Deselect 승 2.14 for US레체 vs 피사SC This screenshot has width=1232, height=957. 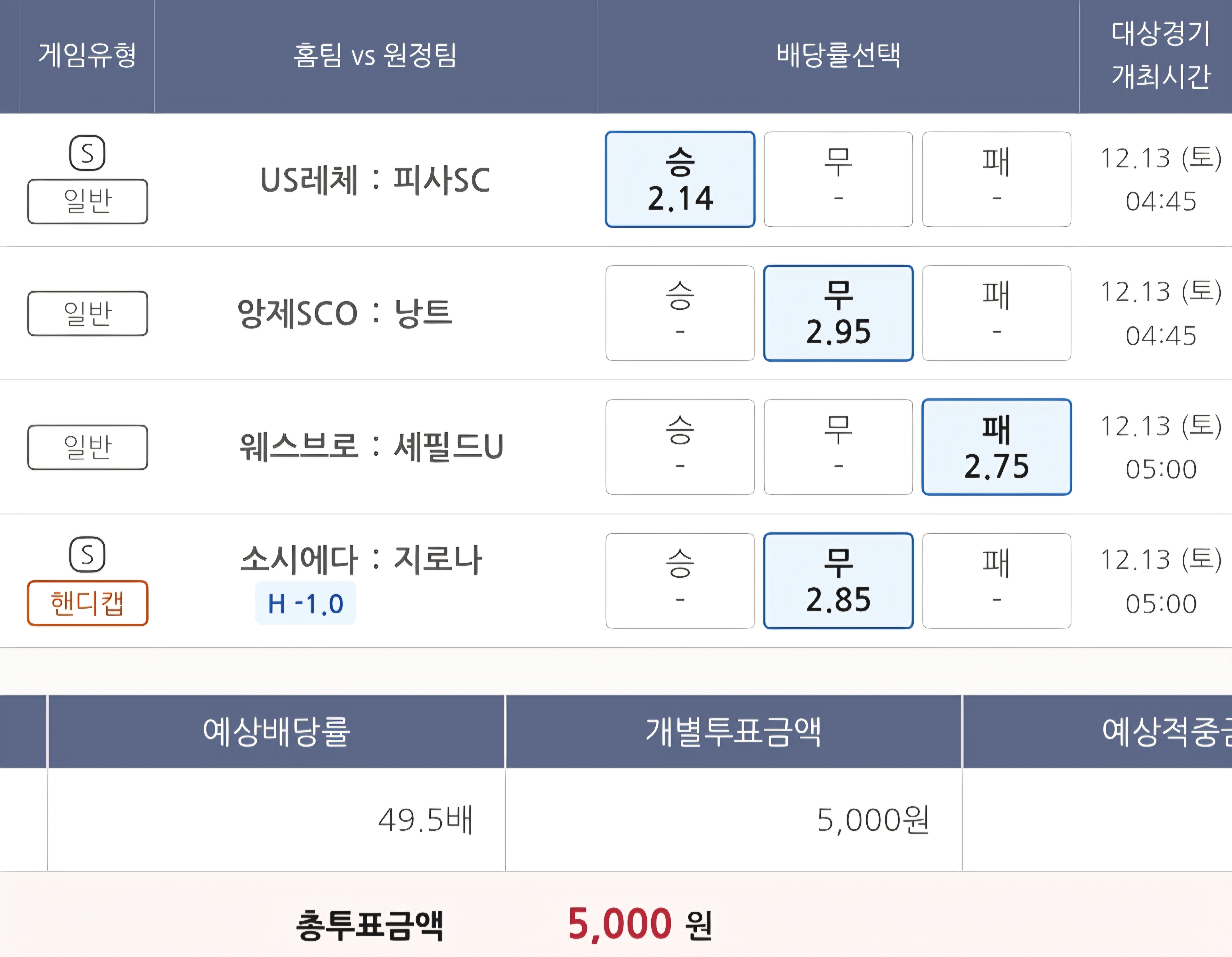pyautogui.click(x=680, y=179)
